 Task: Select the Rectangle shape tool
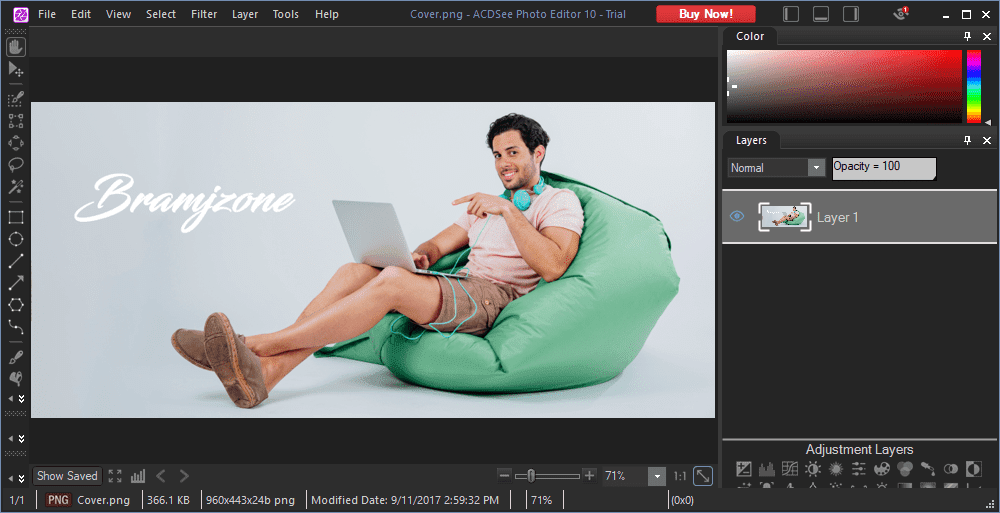[x=16, y=217]
